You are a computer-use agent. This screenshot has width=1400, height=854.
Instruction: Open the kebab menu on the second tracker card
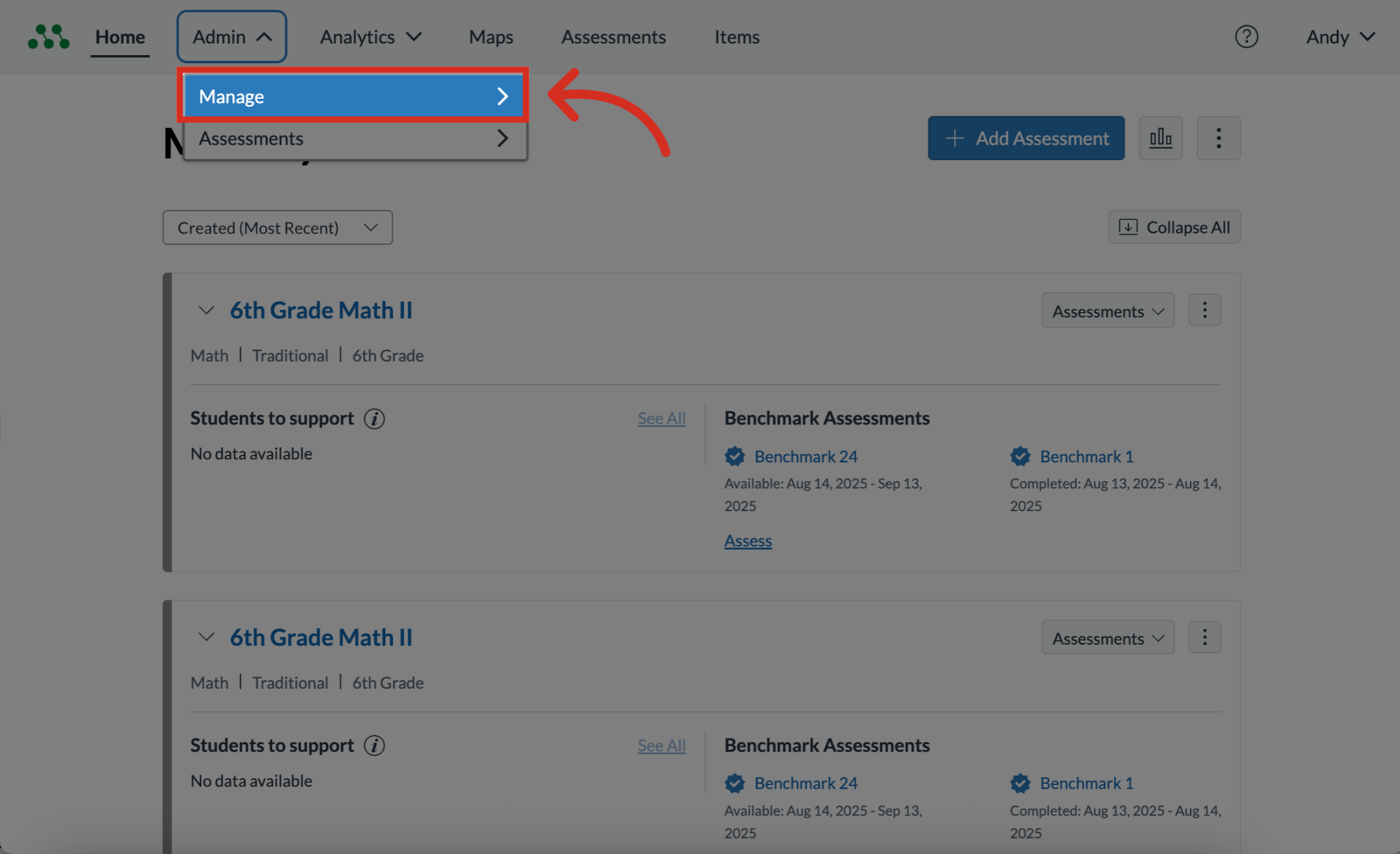[1204, 637]
